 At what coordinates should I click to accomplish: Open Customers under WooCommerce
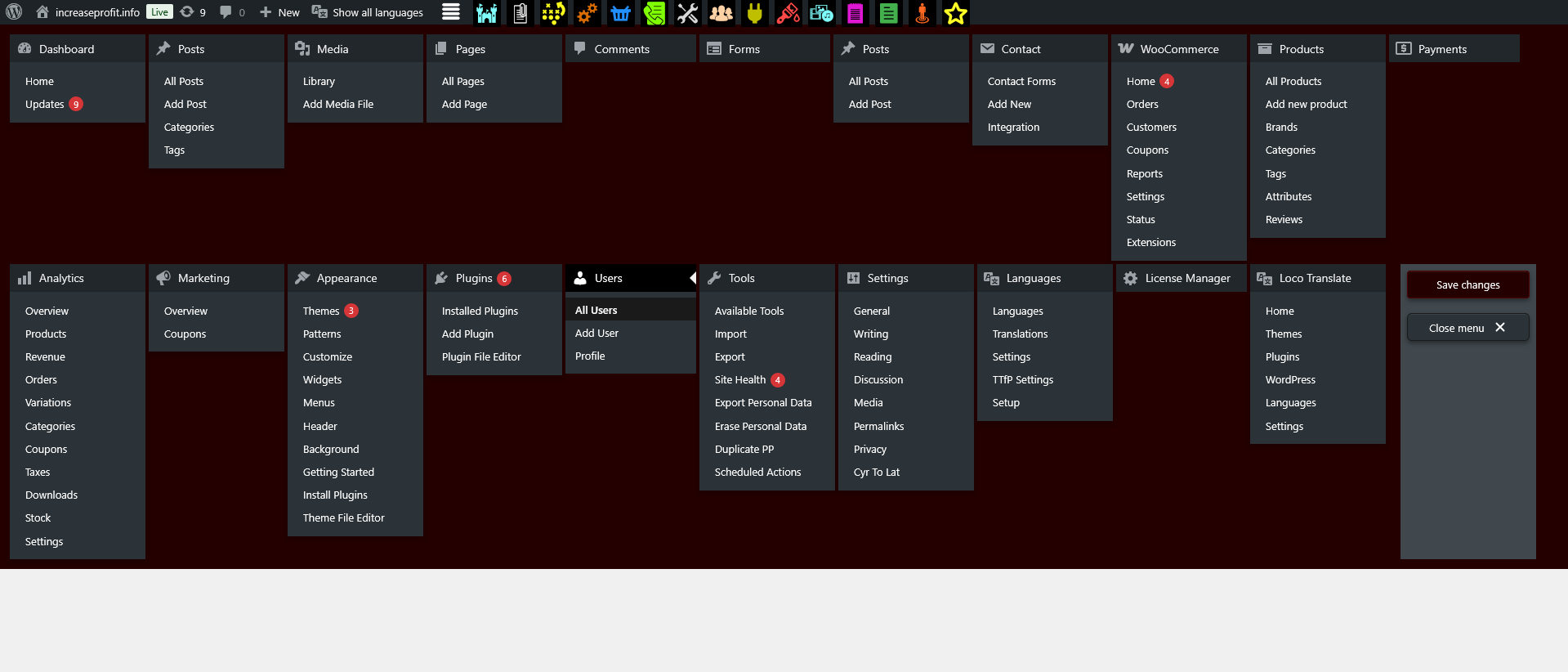1151,127
